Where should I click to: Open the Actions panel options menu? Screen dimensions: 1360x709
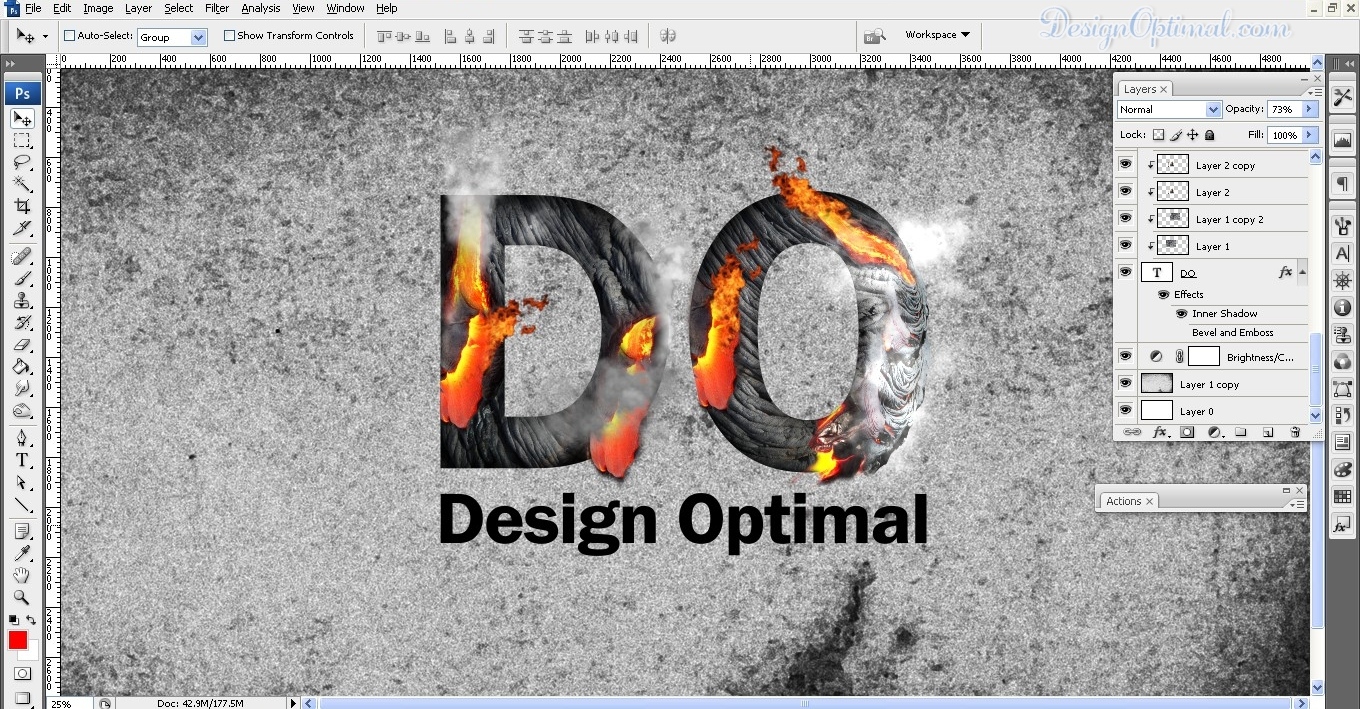click(1298, 505)
